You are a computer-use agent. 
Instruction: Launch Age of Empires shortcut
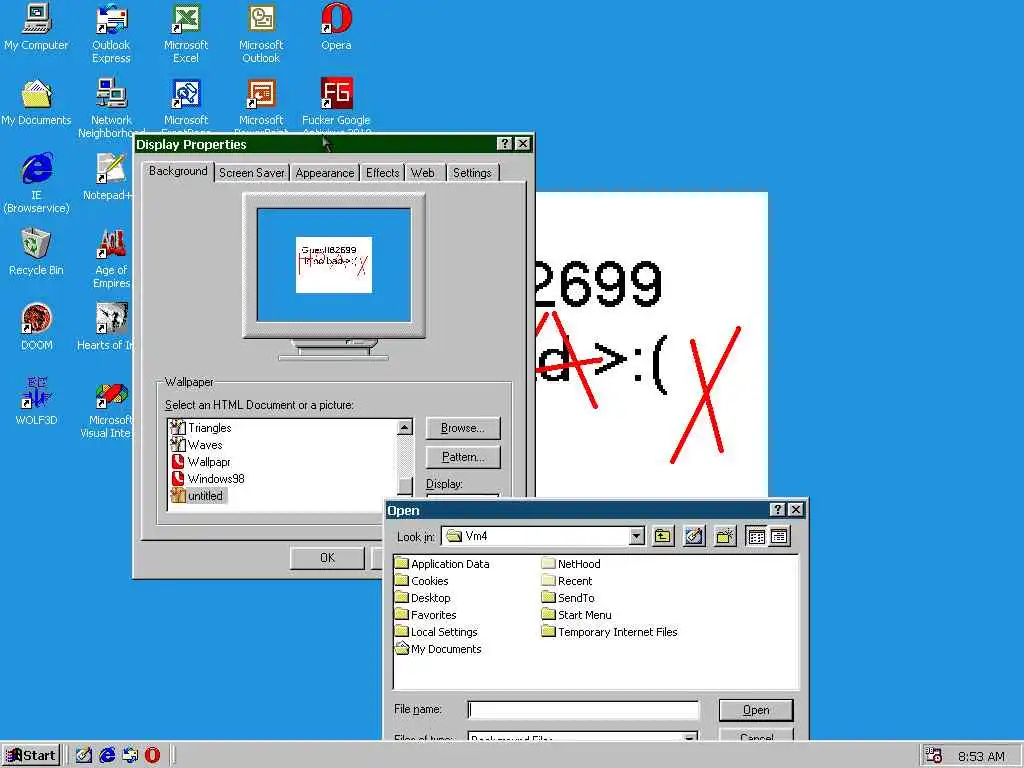[111, 259]
